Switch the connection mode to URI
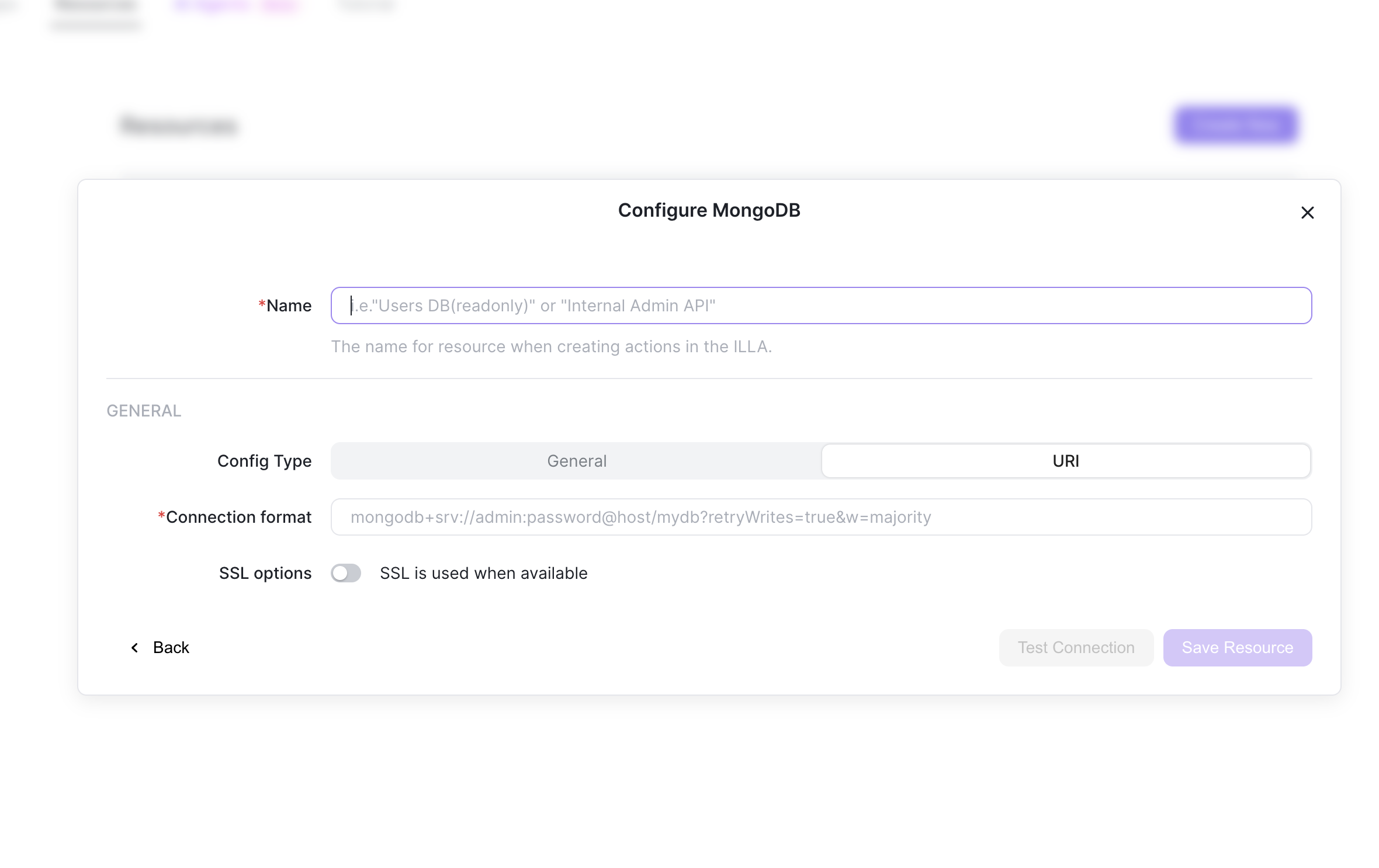1379x868 pixels. coord(1065,461)
